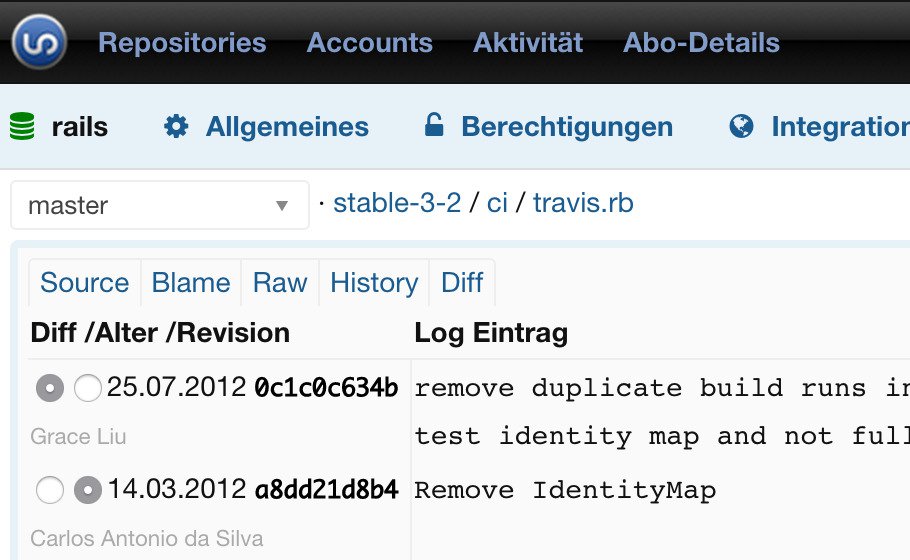Select left radio for revision 0c1c0c634b
Image resolution: width=910 pixels, height=560 pixels.
click(x=50, y=388)
